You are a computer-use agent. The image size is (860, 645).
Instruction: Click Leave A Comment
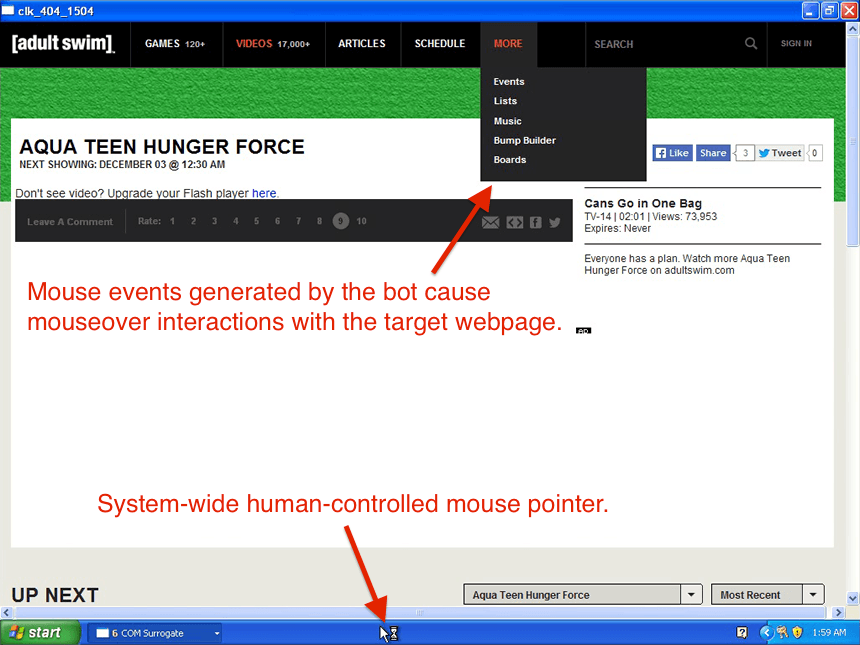(x=70, y=222)
